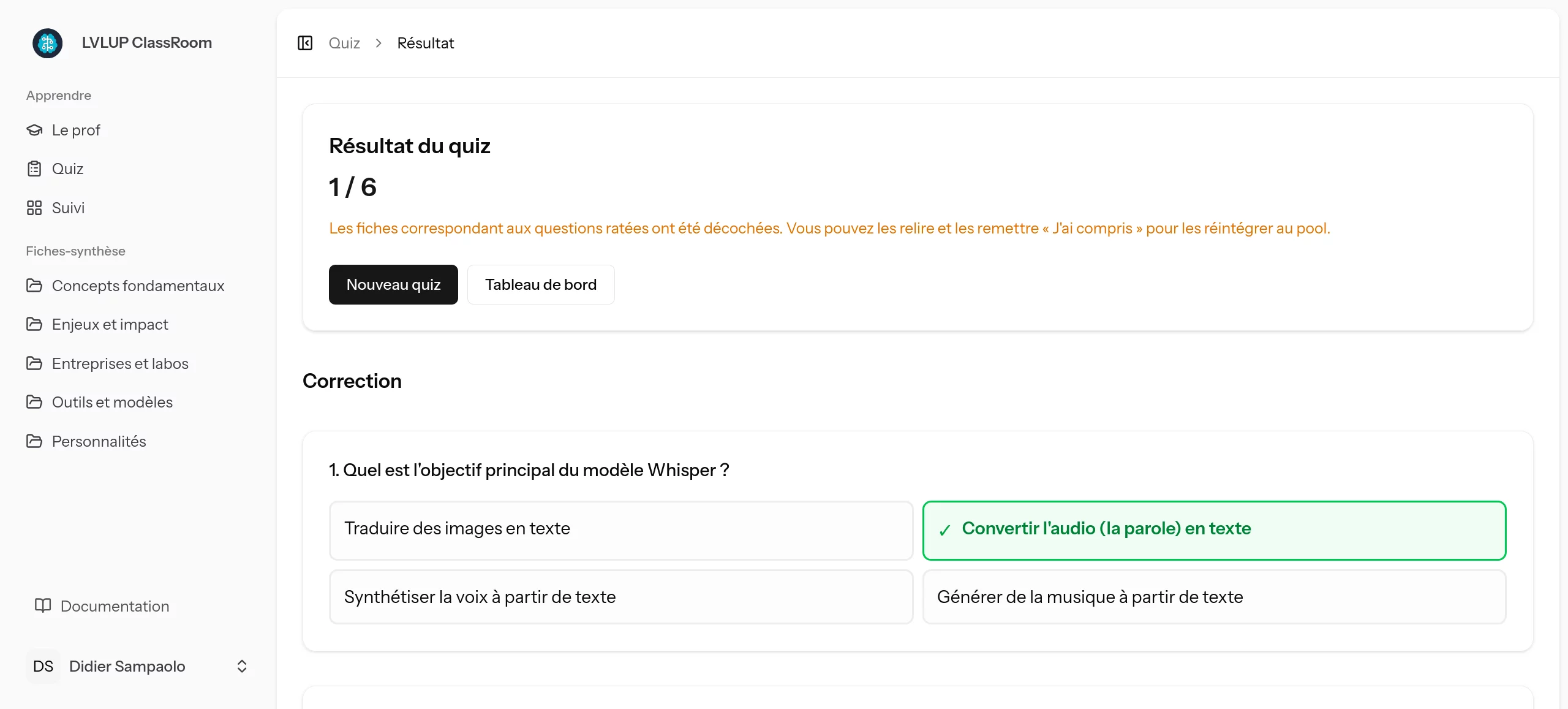Open the Quiz breadcrumb link
The width and height of the screenshot is (1568, 709).
click(x=344, y=43)
